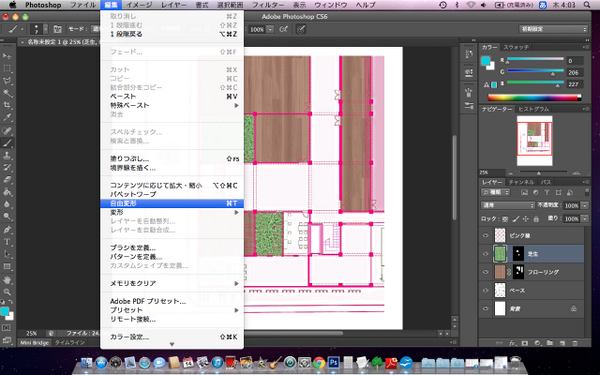Open the workspace preset dropdown
Image resolution: width=600 pixels, height=375 pixels.
click(553, 29)
